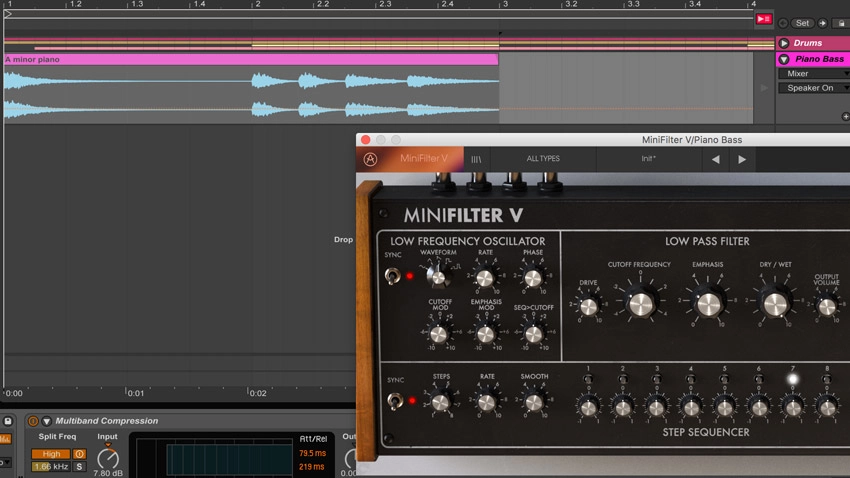Collapse the Piano Bass track
Image resolution: width=850 pixels, height=478 pixels.
[784, 59]
